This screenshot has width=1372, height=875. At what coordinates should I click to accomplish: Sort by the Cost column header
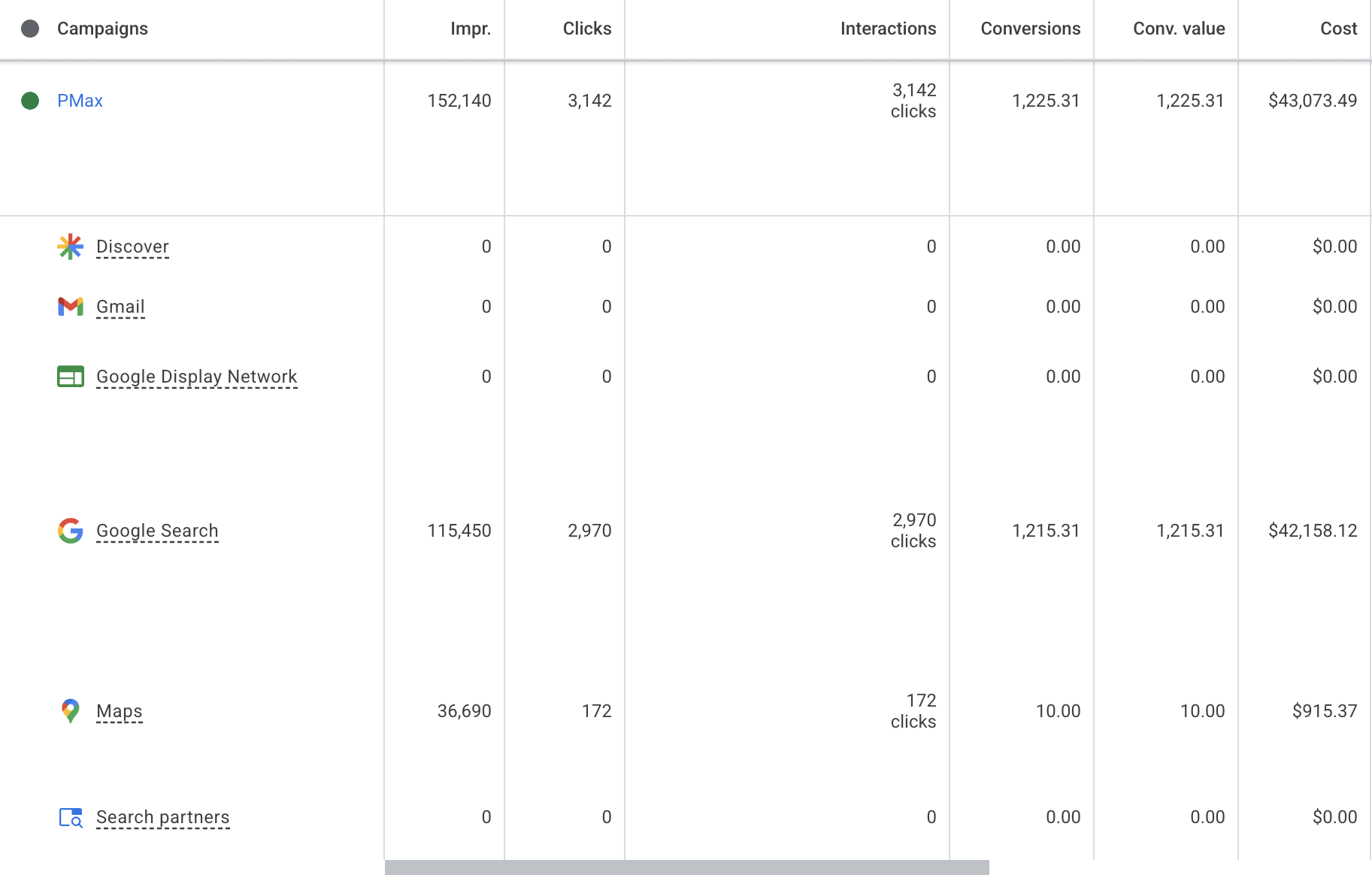coord(1338,29)
